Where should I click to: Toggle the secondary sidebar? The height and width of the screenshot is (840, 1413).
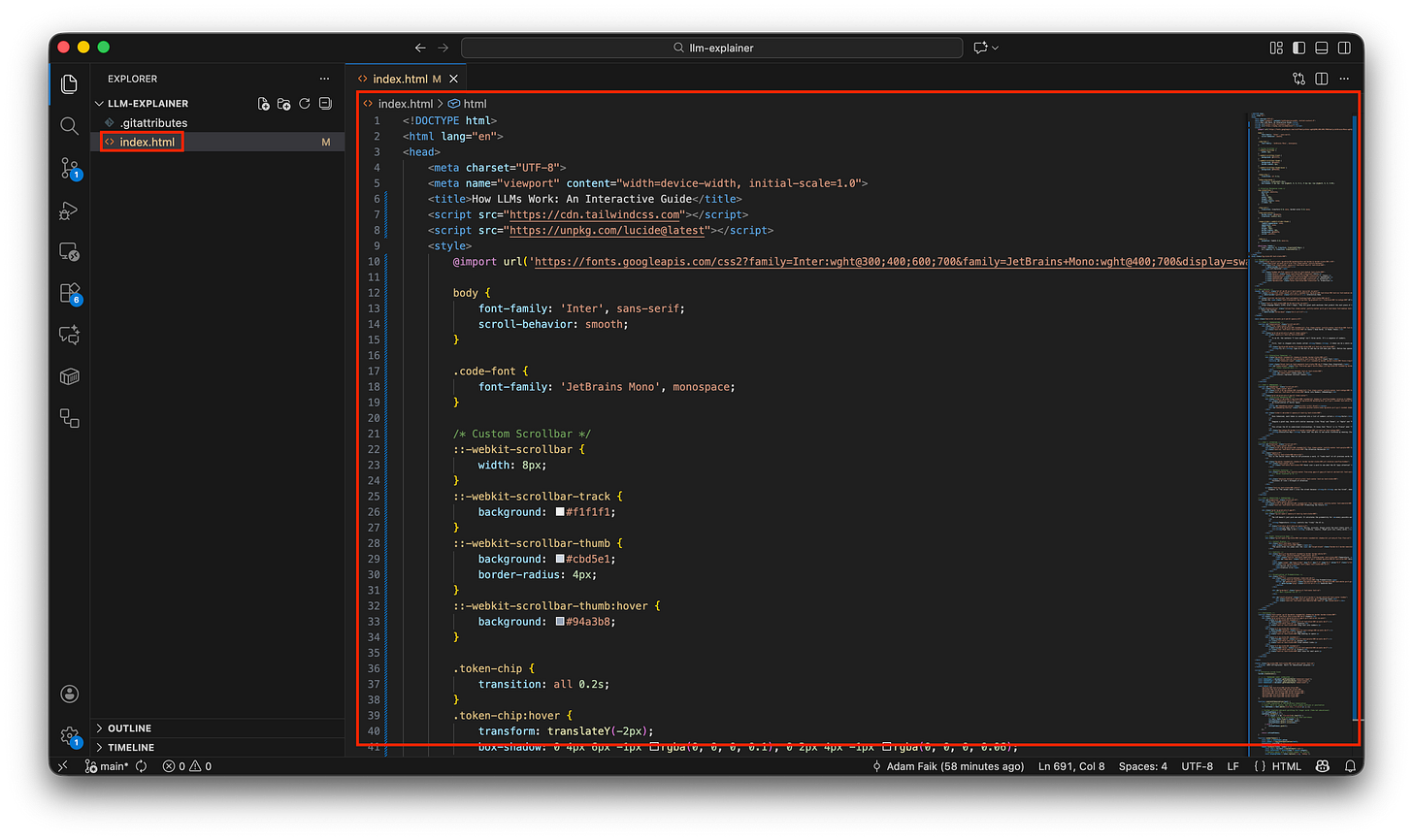pos(1343,47)
